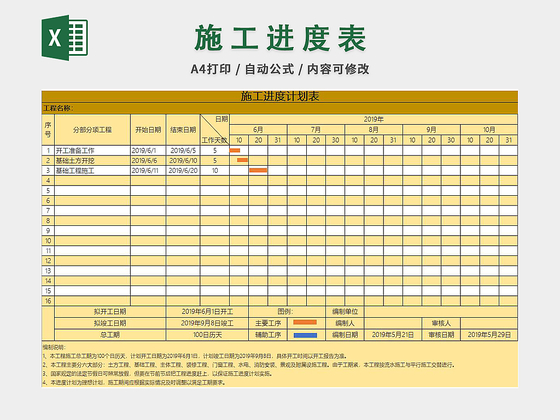Click the 图例 legend label
Viewport: 560px width, 420px height.
point(287,311)
